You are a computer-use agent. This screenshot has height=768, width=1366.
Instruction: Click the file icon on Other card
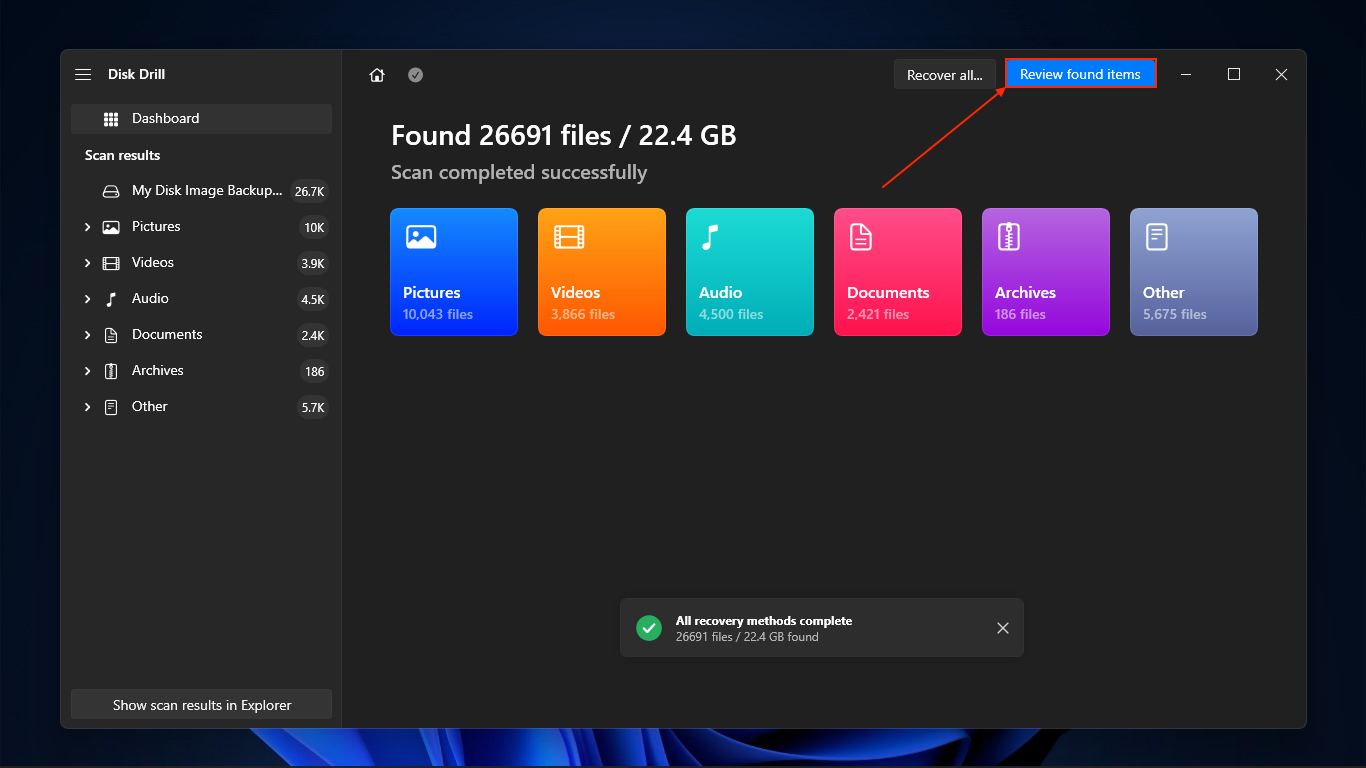pos(1157,237)
